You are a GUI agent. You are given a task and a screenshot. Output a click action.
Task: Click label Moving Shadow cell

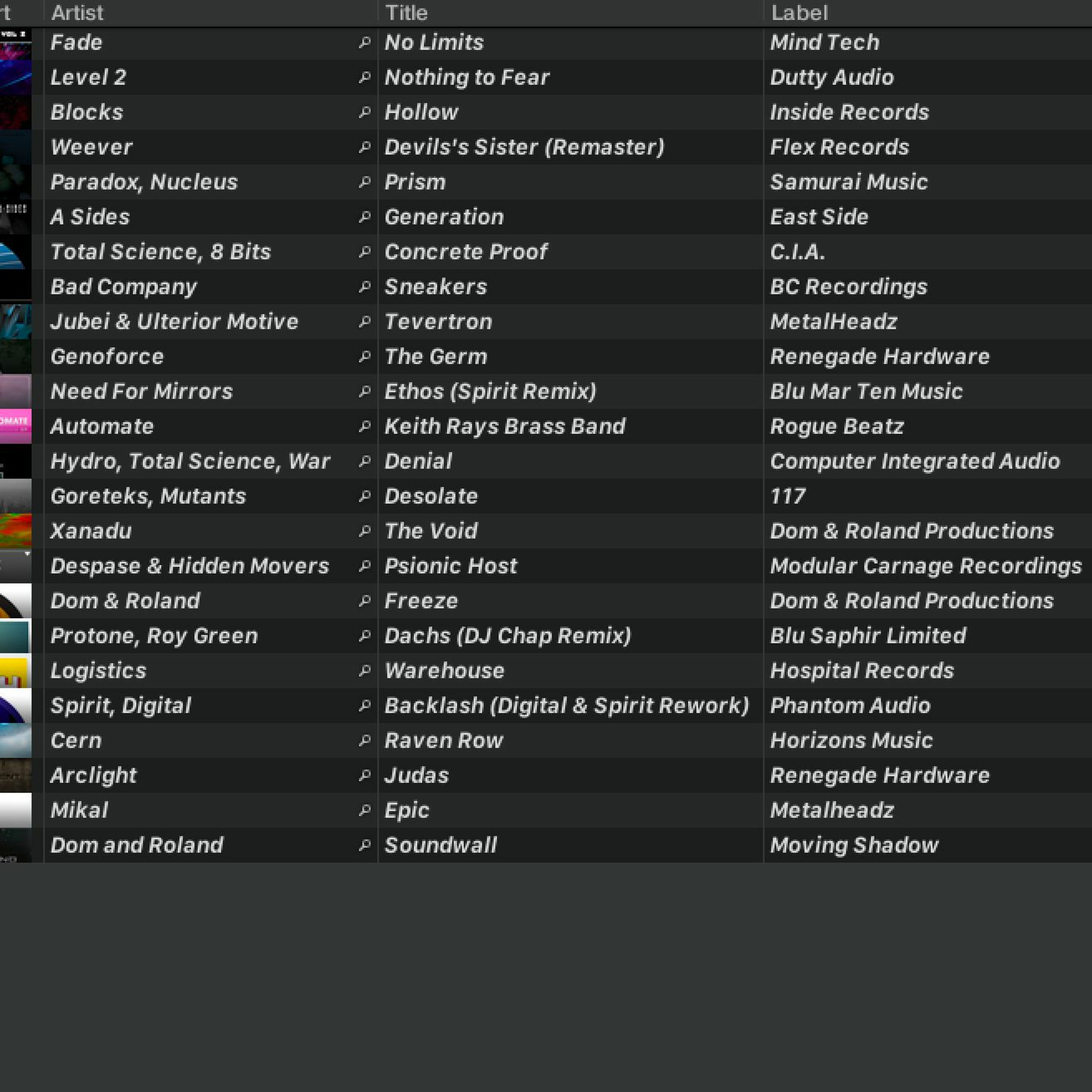pyautogui.click(x=854, y=845)
